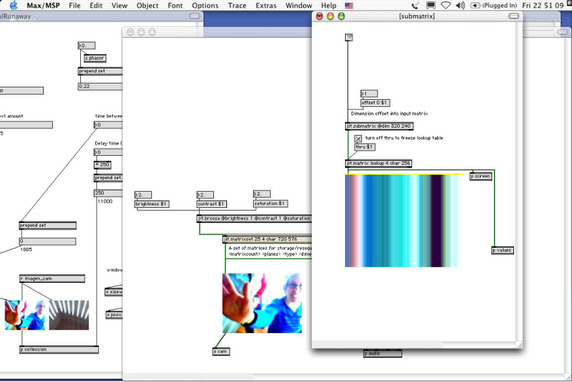The width and height of the screenshot is (572, 382).
Task: Click the display status icon in menu bar
Action: click(431, 5)
